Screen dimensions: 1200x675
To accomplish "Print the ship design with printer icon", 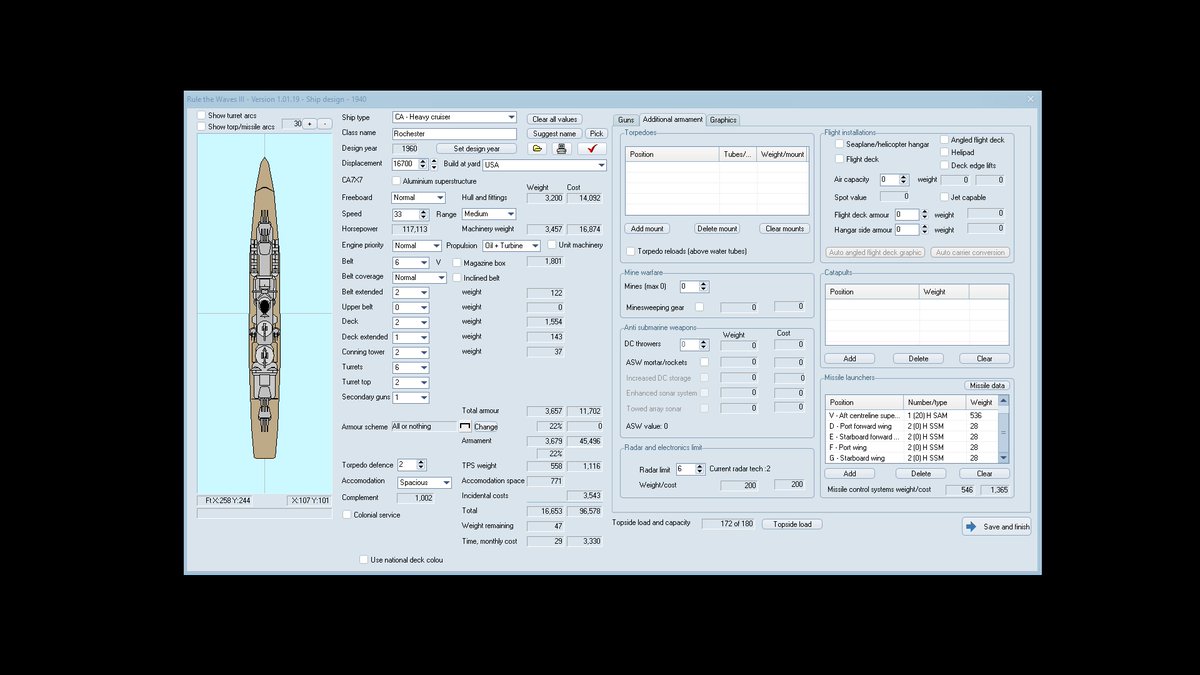I will pos(562,148).
